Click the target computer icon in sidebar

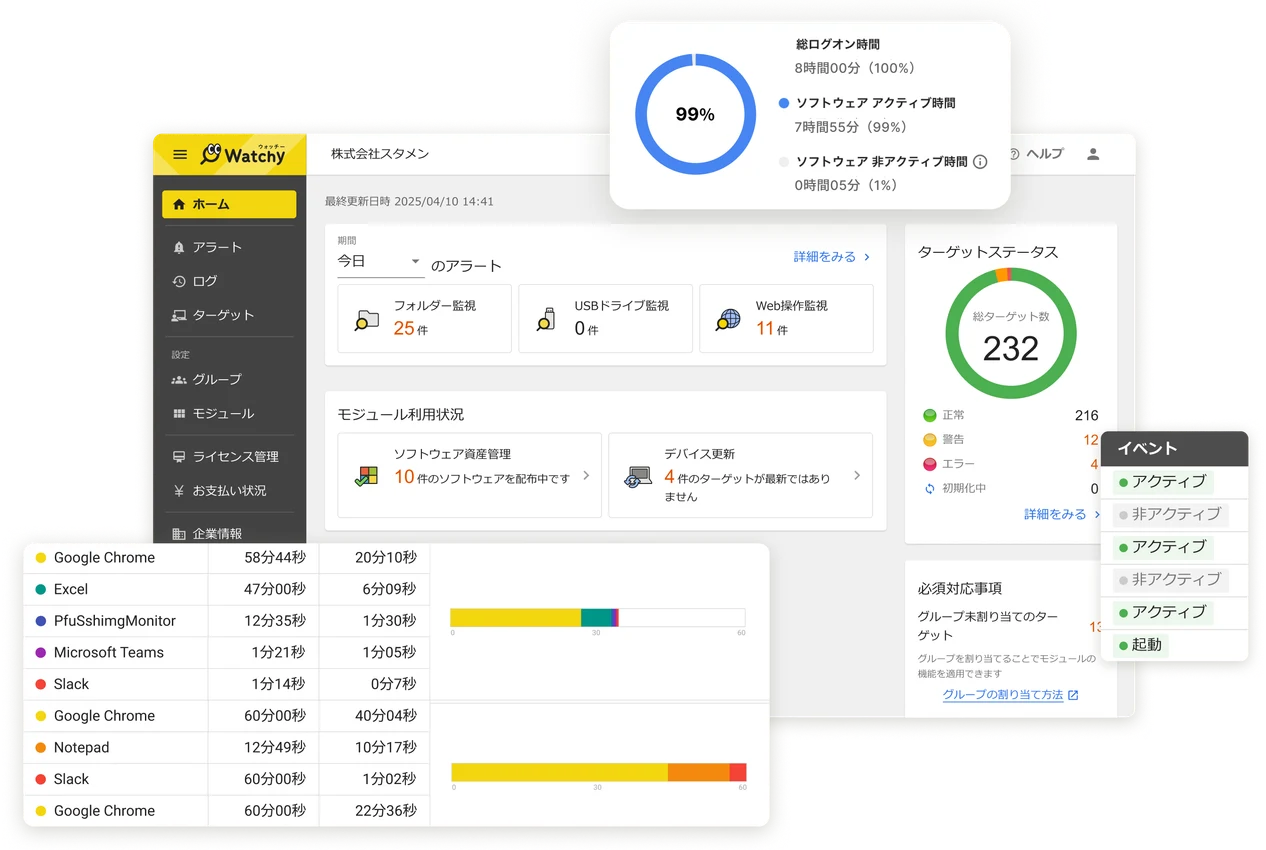[179, 315]
